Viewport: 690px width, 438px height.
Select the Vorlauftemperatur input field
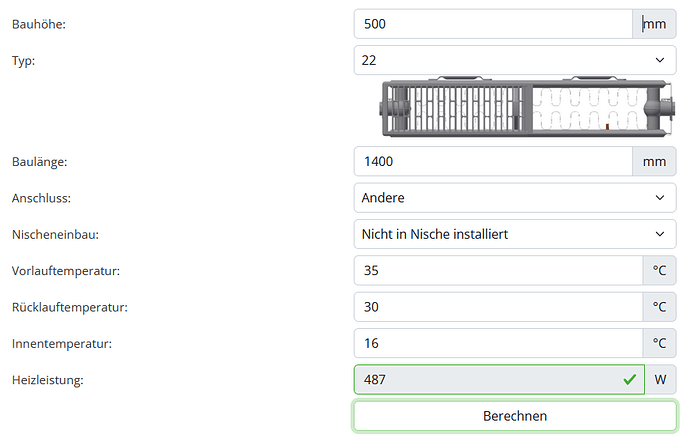(x=497, y=270)
